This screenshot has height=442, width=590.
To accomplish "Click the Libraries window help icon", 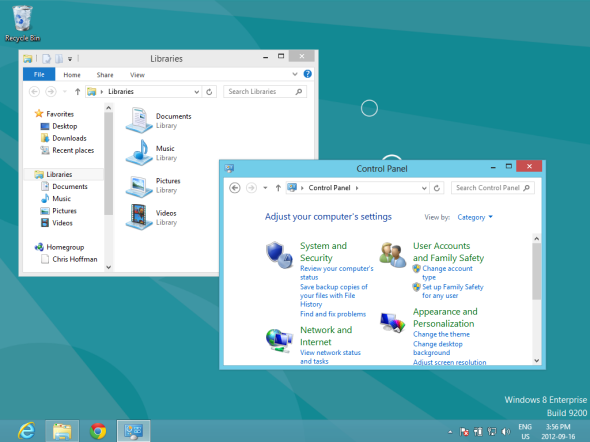I will click(307, 74).
